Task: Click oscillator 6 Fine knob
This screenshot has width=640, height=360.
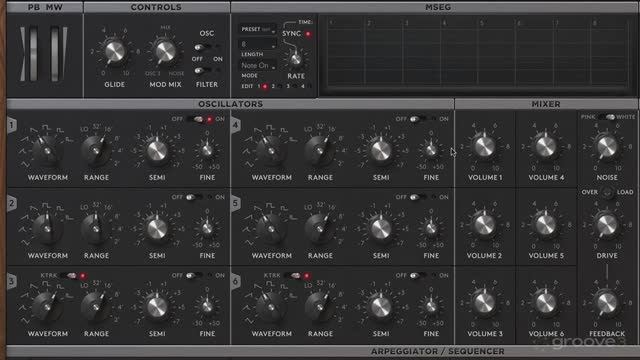Action: point(431,306)
